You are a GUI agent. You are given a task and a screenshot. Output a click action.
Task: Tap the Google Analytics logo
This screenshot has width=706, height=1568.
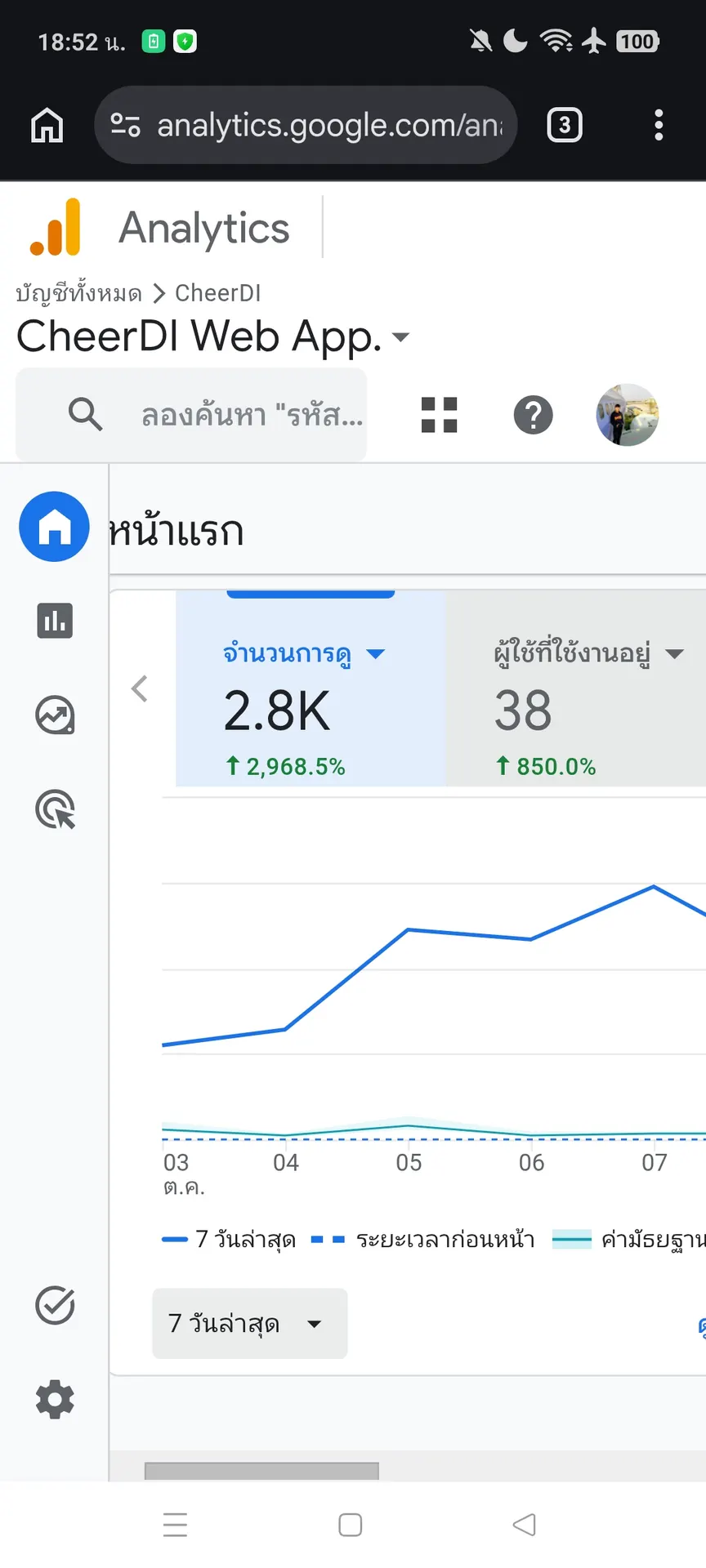coord(56,227)
